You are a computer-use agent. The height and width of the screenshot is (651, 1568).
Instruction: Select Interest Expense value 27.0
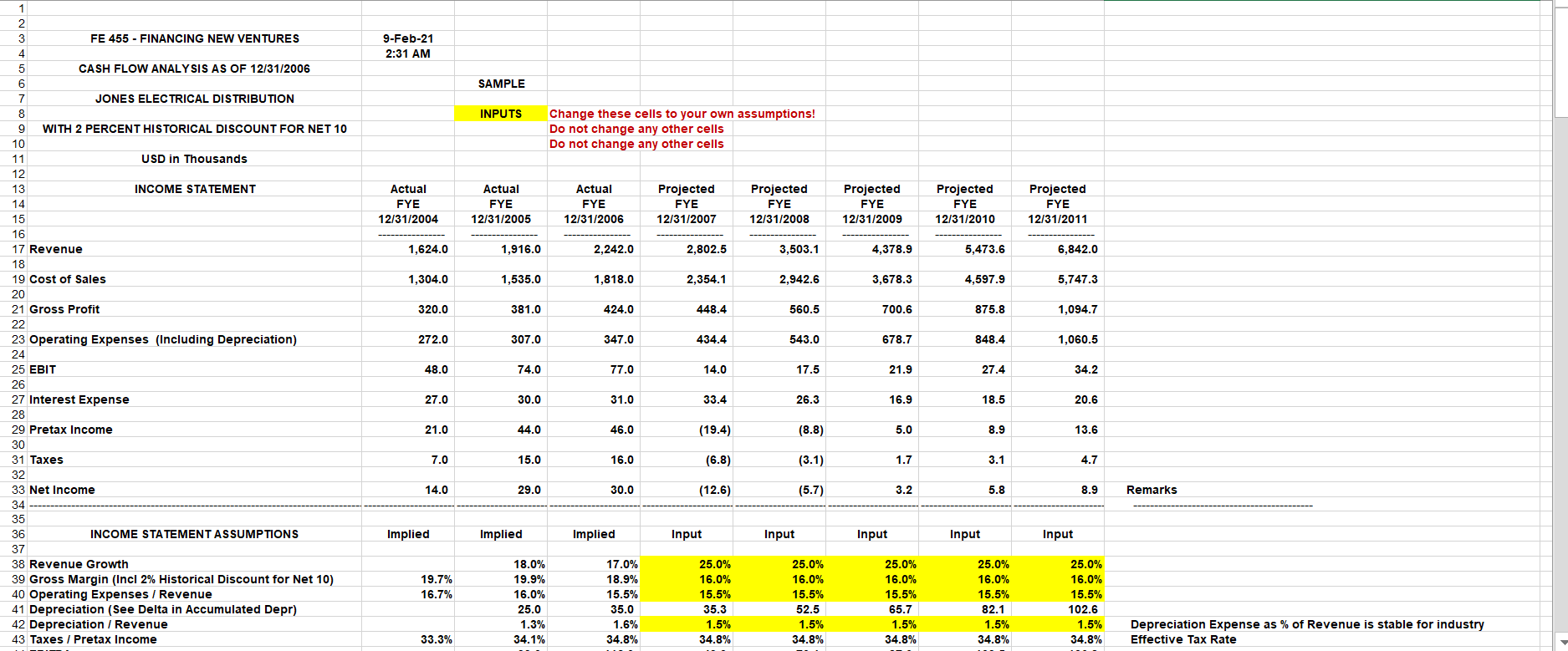point(437,399)
